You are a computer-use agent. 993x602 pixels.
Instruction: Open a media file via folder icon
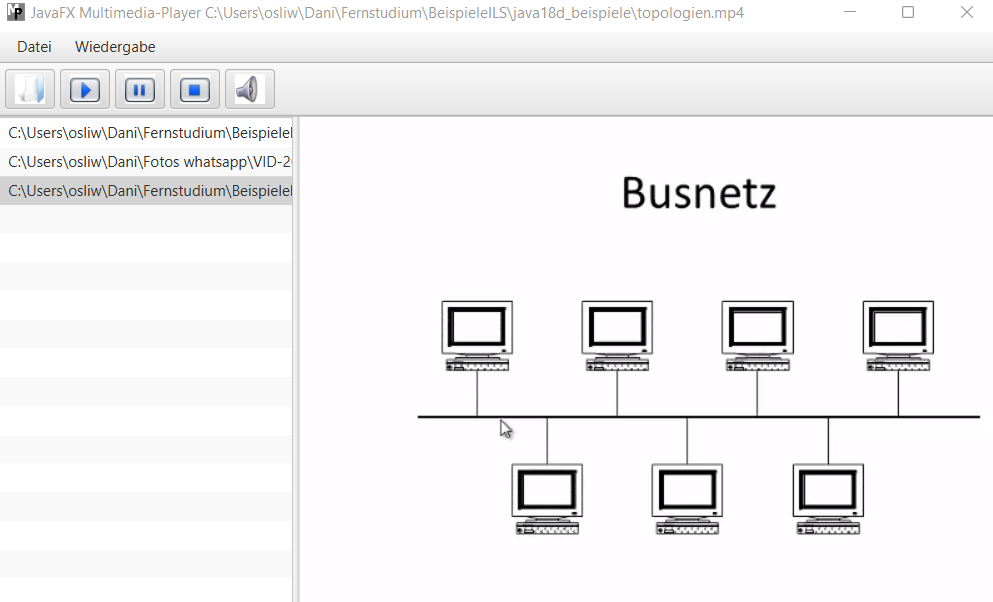point(30,90)
